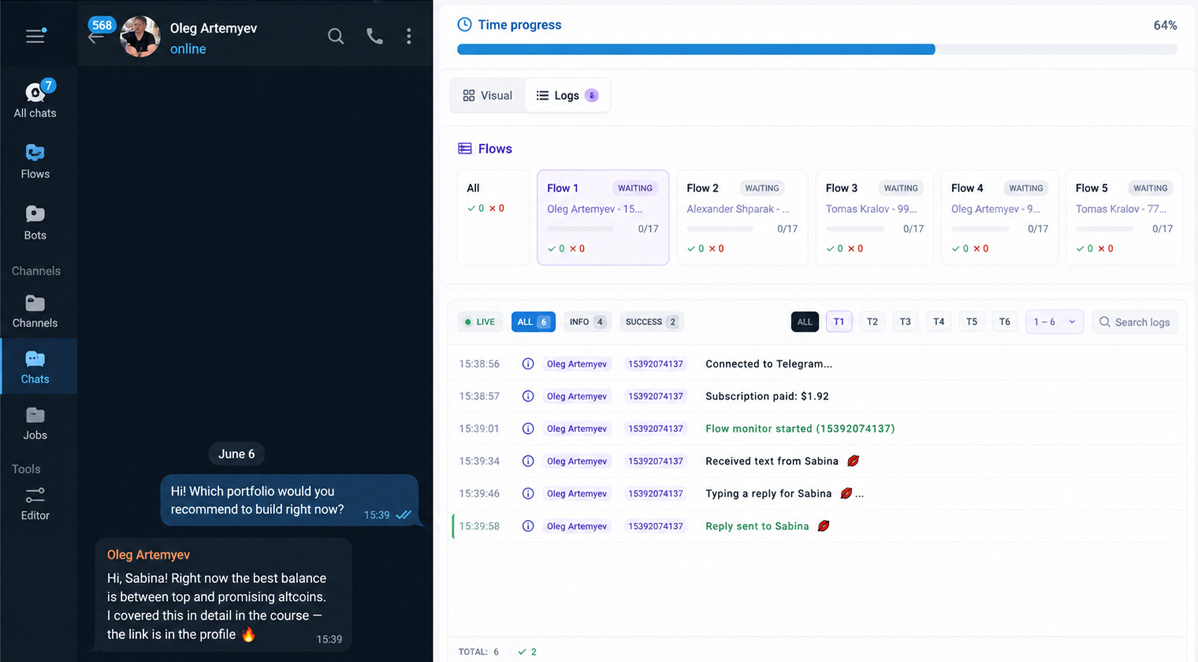Open the 1 – 6 range dropdown
Screen dimensions: 1198x662
pos(1054,322)
